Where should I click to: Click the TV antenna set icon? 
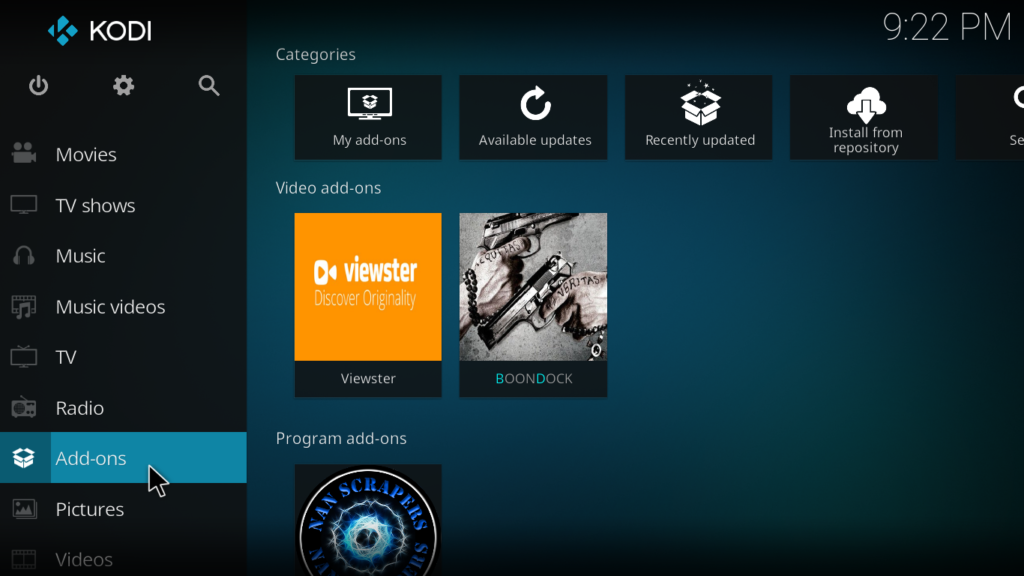click(24, 357)
